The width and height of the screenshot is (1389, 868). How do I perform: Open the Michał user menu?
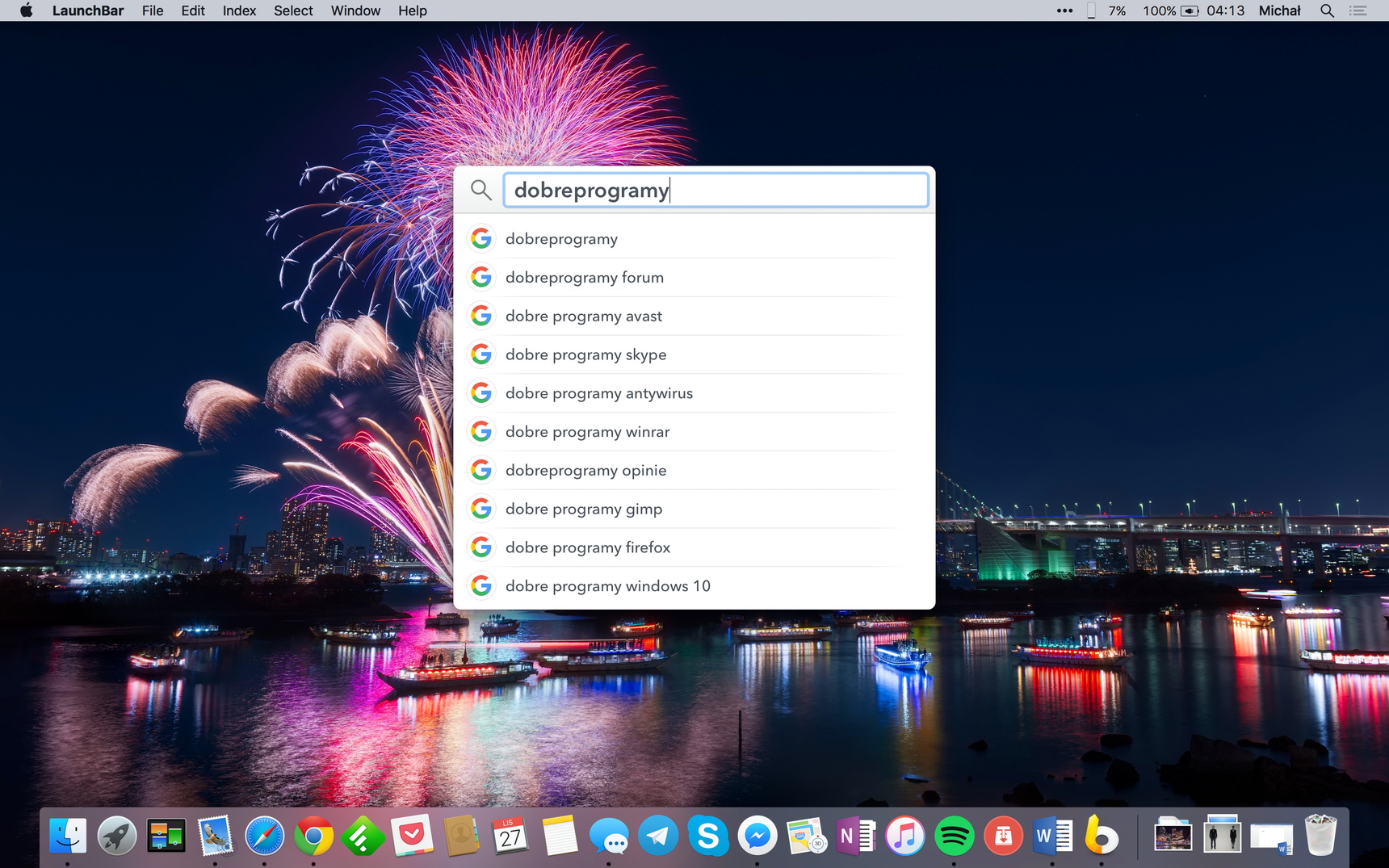click(1280, 10)
